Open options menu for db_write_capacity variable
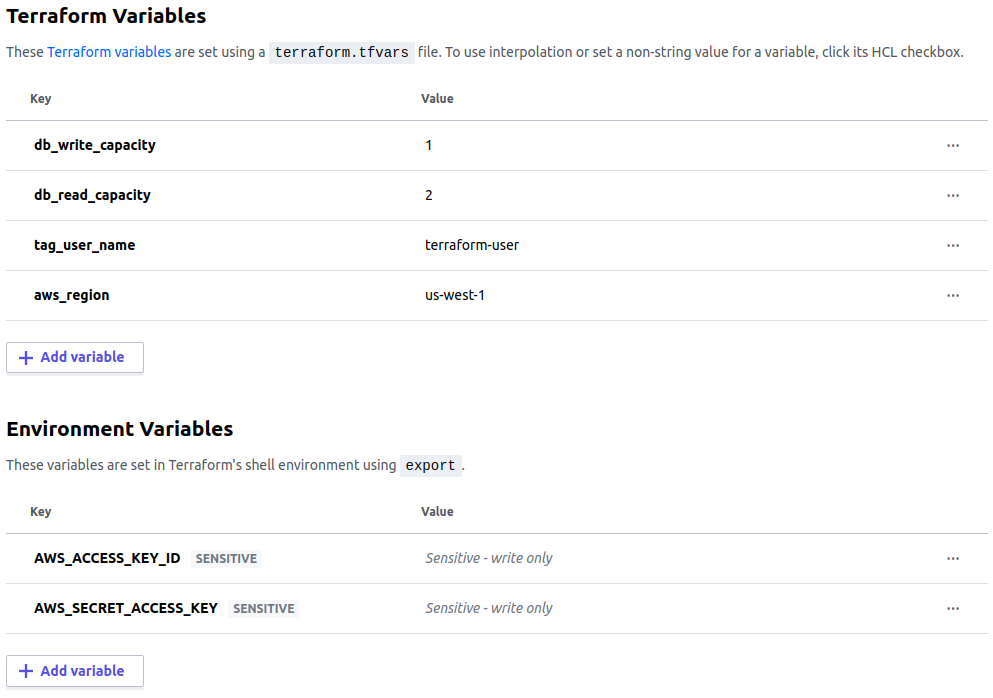 coord(952,145)
